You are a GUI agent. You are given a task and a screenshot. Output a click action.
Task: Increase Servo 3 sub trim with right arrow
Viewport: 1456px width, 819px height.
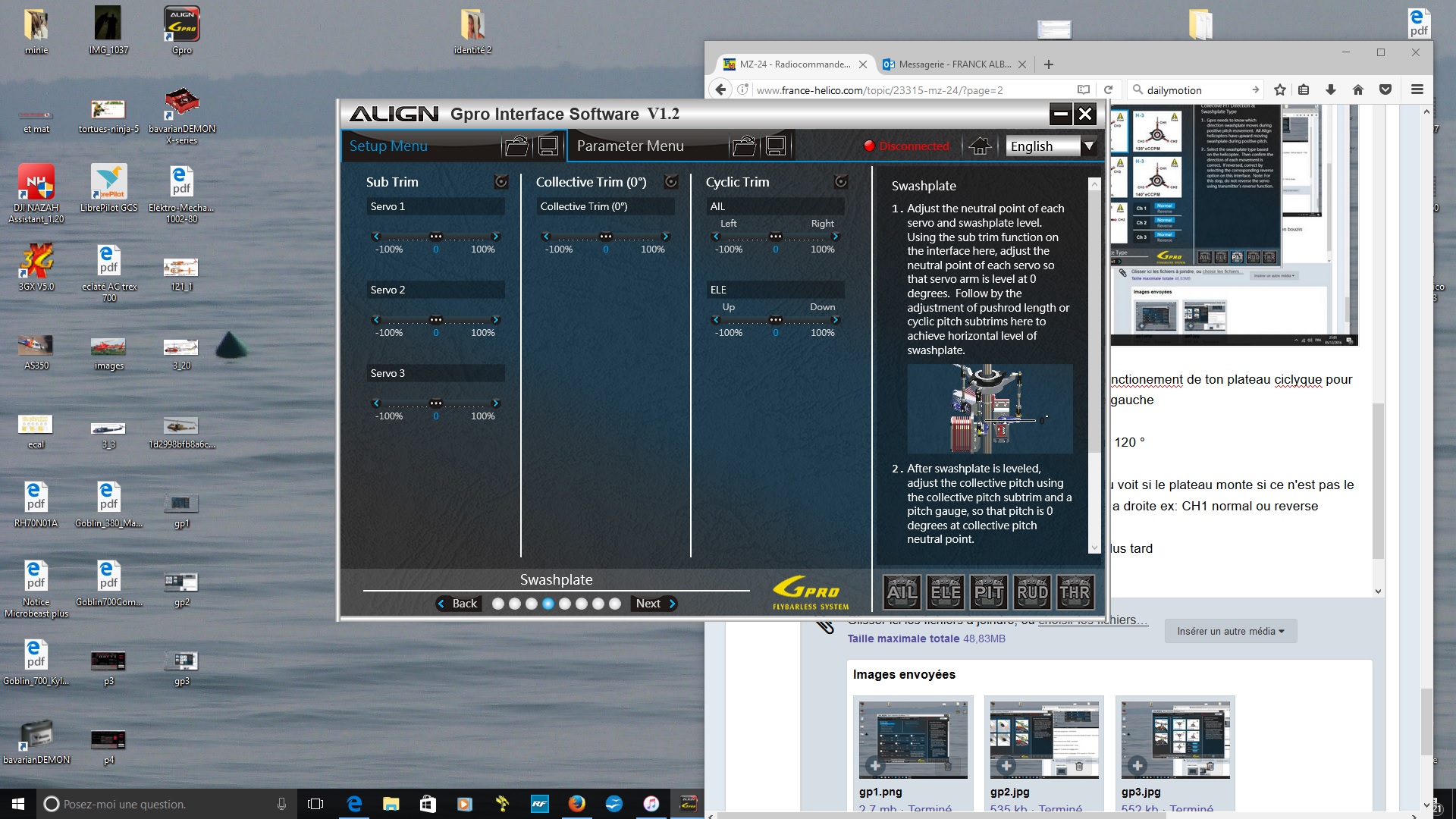tap(496, 403)
